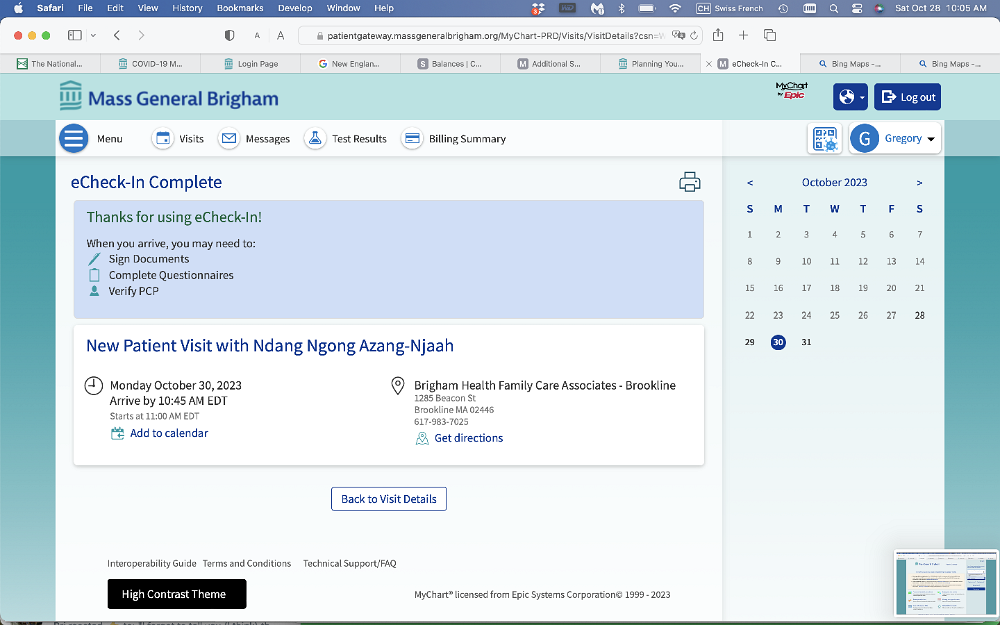Select October 31 on the calendar
Image resolution: width=1000 pixels, height=625 pixels.
tap(806, 342)
